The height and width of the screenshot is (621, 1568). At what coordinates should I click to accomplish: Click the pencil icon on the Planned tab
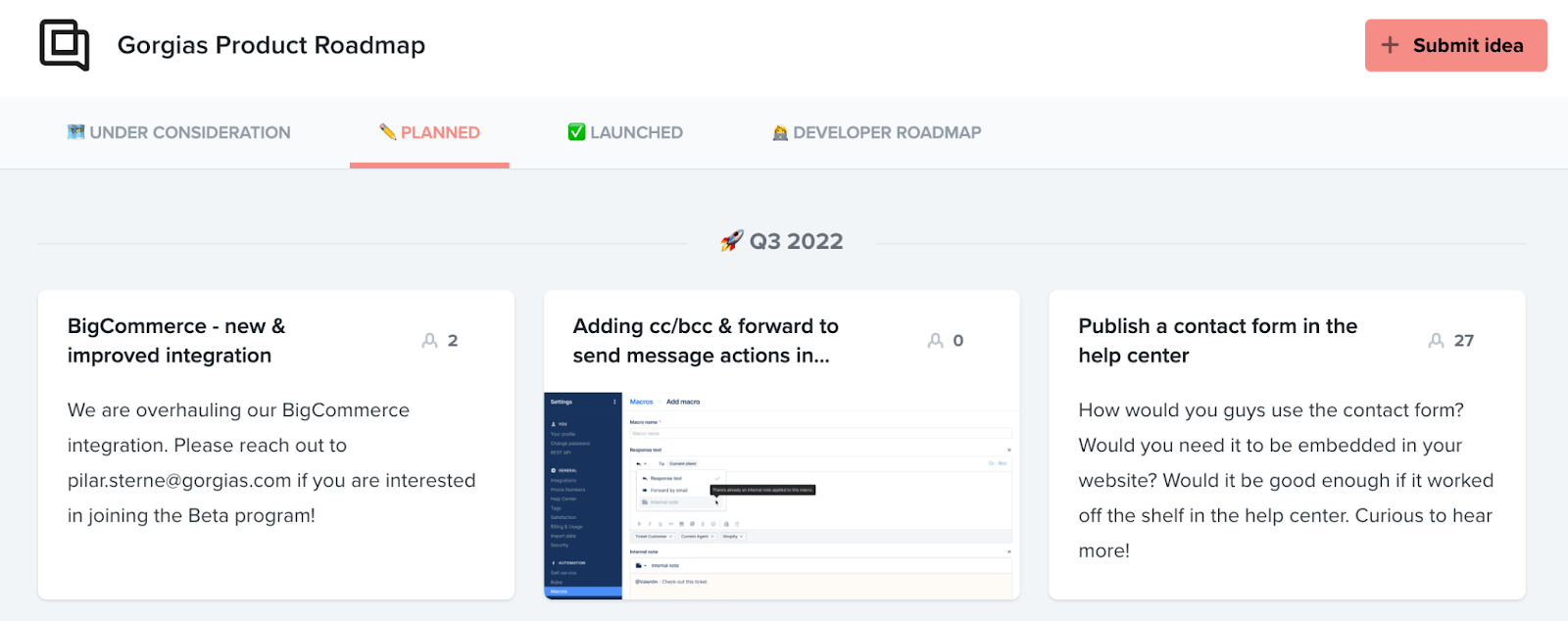[x=388, y=131]
